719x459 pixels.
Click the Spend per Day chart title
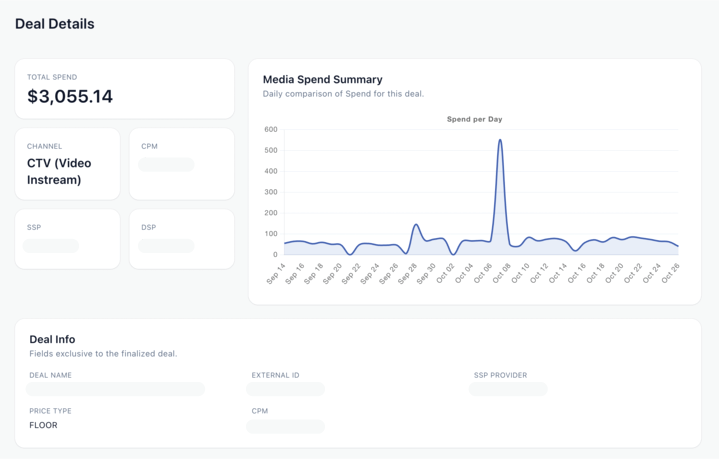pyautogui.click(x=474, y=119)
